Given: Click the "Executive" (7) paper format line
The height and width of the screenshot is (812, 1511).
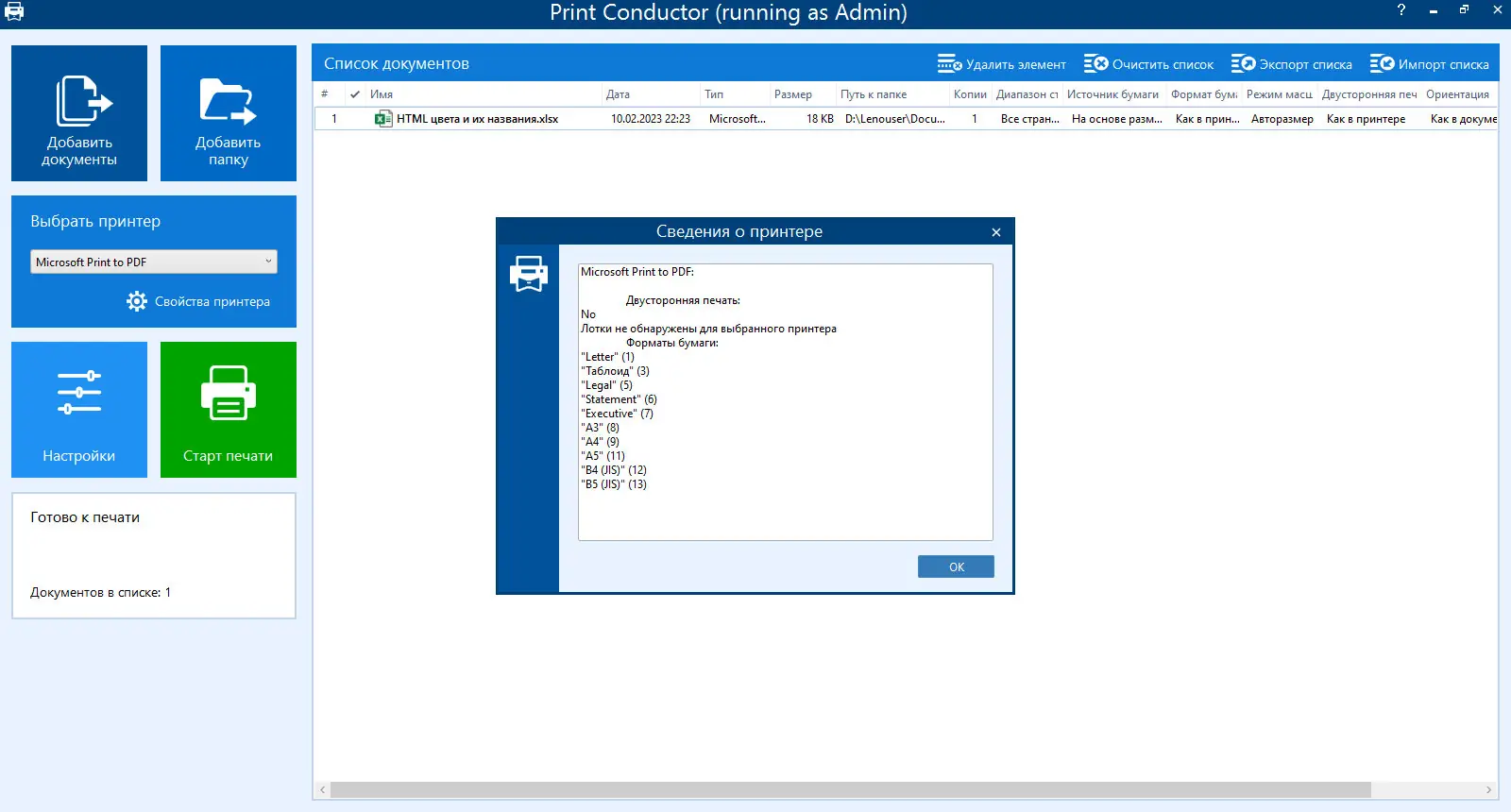Looking at the screenshot, I should pos(617,414).
